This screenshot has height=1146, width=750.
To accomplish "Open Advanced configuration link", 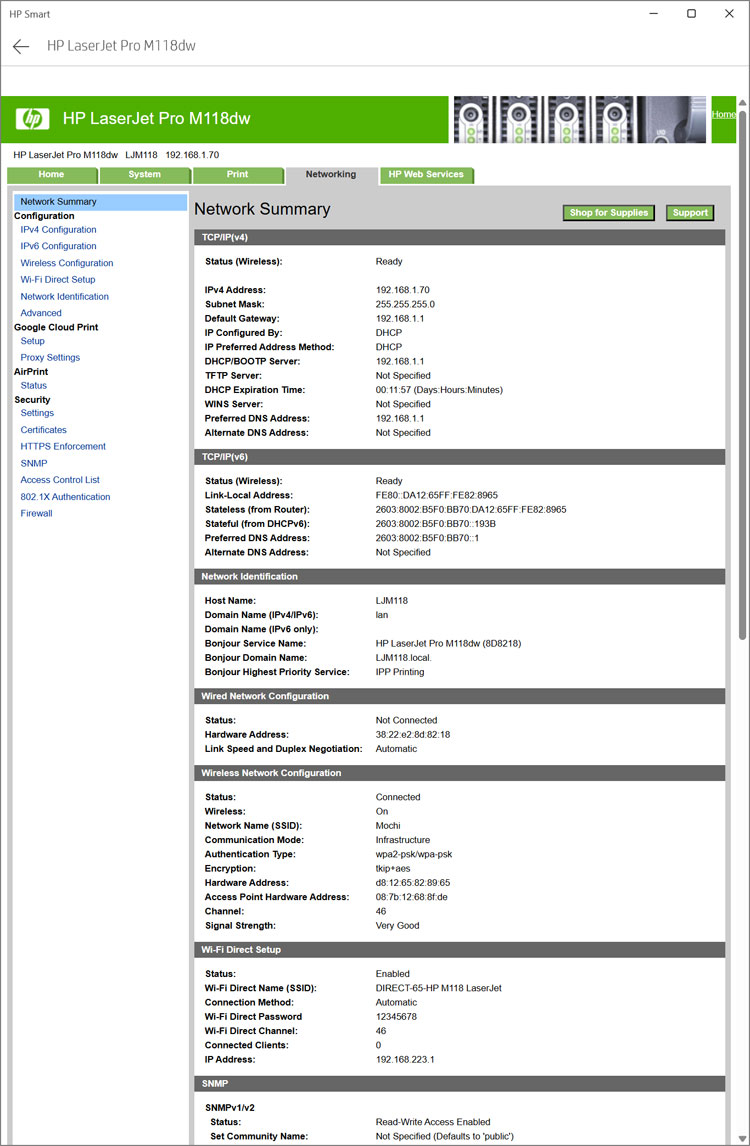I will (41, 313).
